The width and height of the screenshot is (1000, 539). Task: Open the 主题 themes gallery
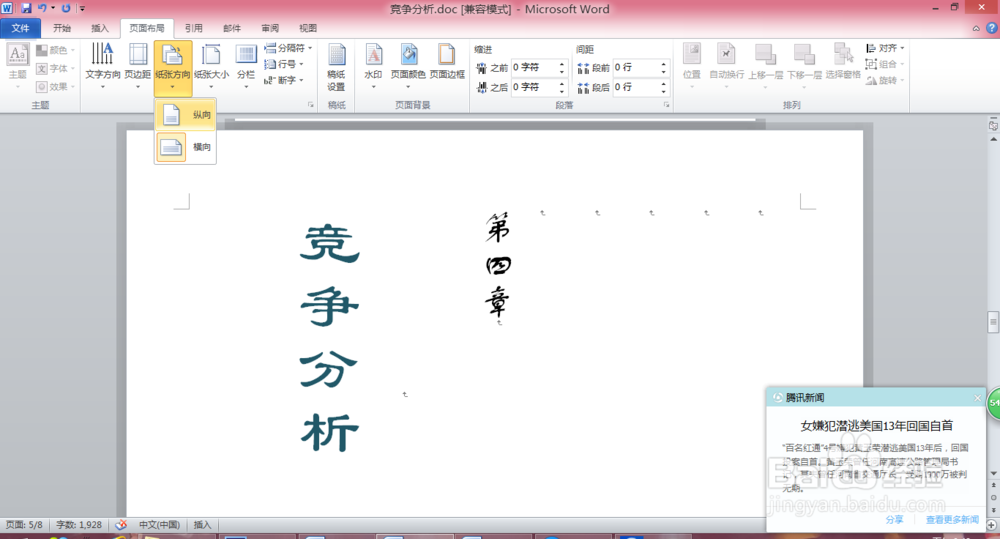(x=17, y=67)
